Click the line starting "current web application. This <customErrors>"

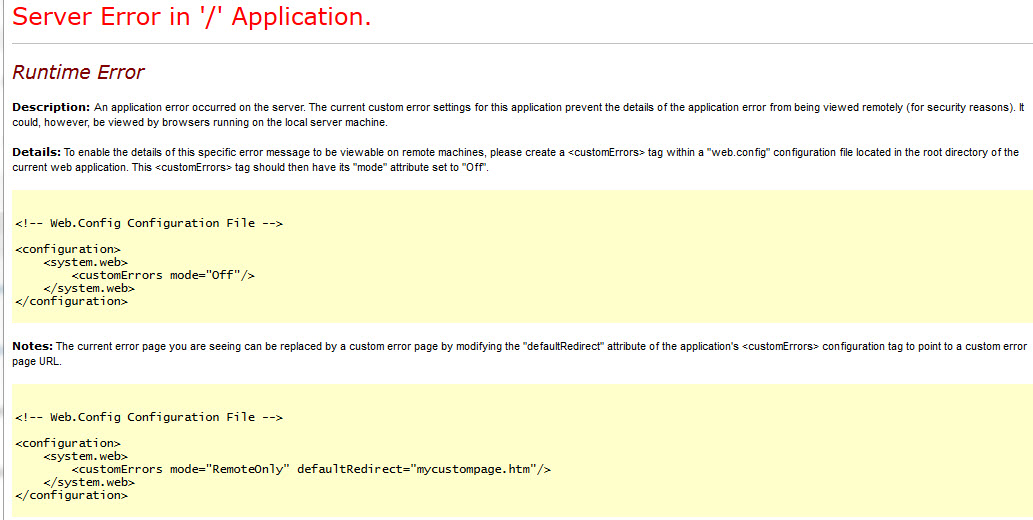click(x=250, y=167)
